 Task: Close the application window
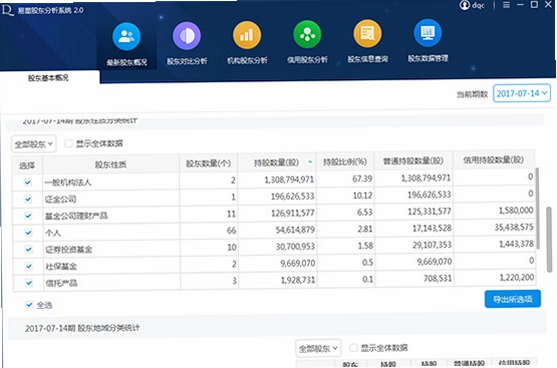548,4
